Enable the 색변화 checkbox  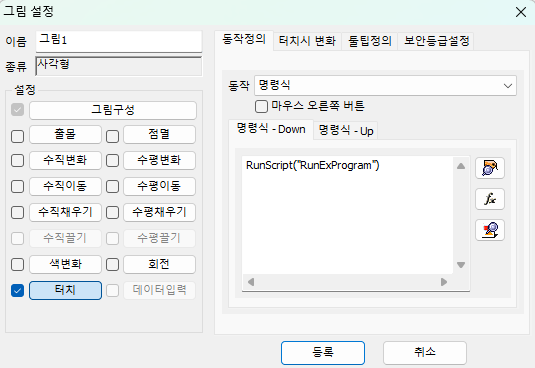[x=17, y=264]
